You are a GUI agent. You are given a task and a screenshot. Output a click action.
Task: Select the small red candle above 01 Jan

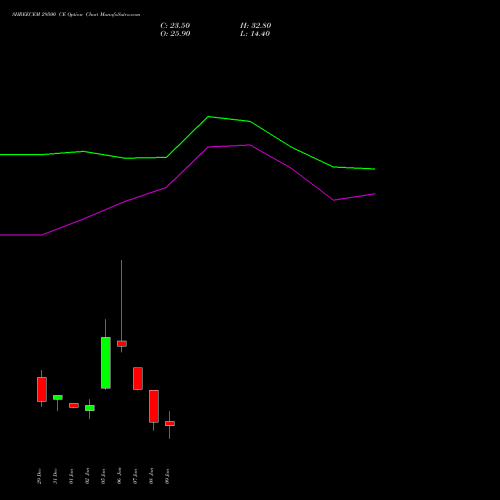pos(74,405)
